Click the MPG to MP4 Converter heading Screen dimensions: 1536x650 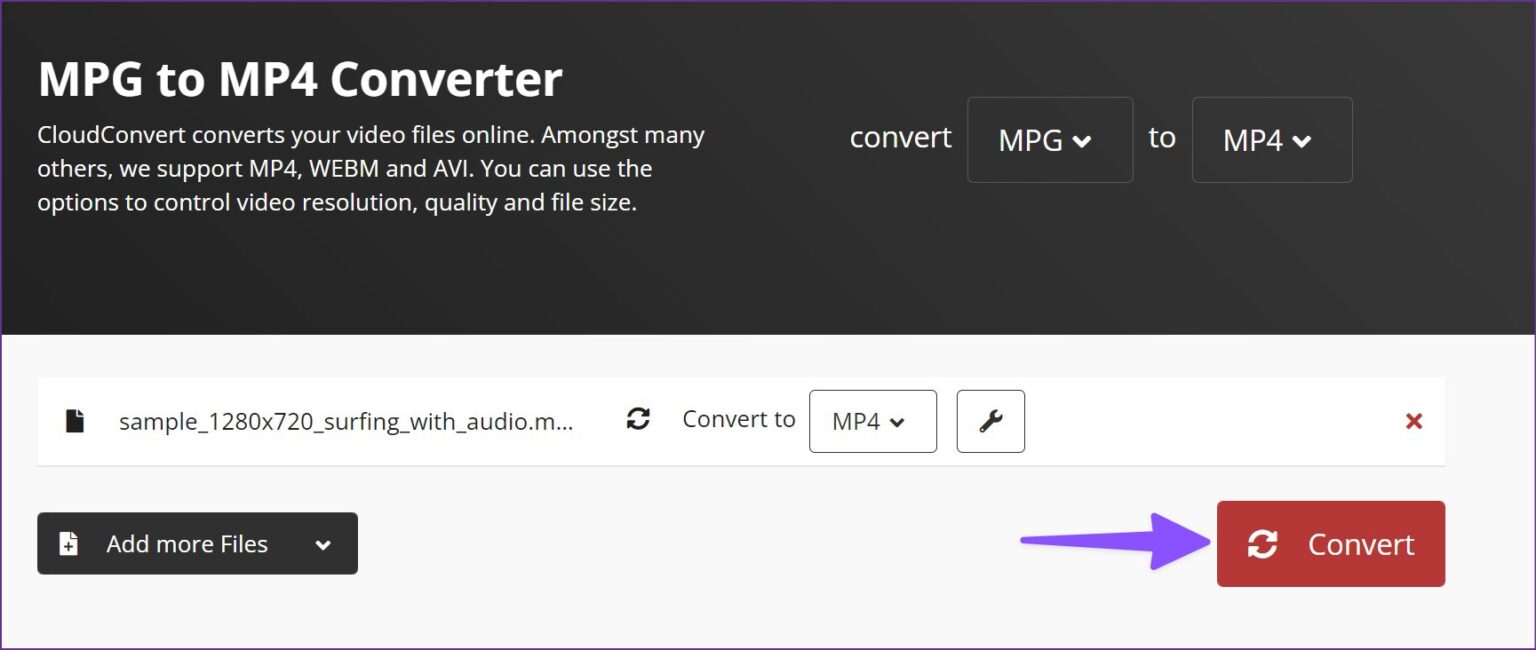click(x=300, y=78)
